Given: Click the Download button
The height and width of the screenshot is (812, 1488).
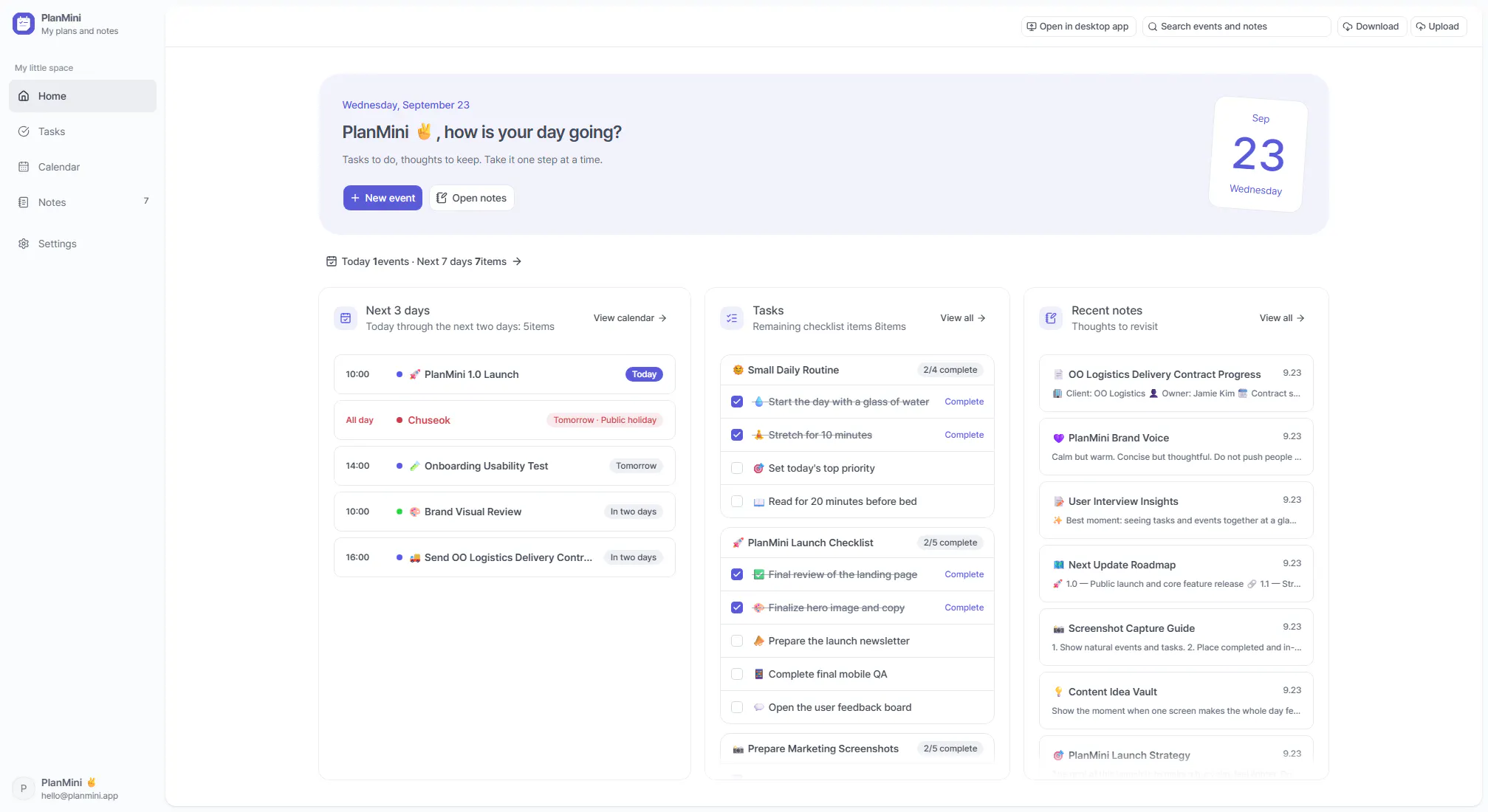Looking at the screenshot, I should click(x=1371, y=27).
